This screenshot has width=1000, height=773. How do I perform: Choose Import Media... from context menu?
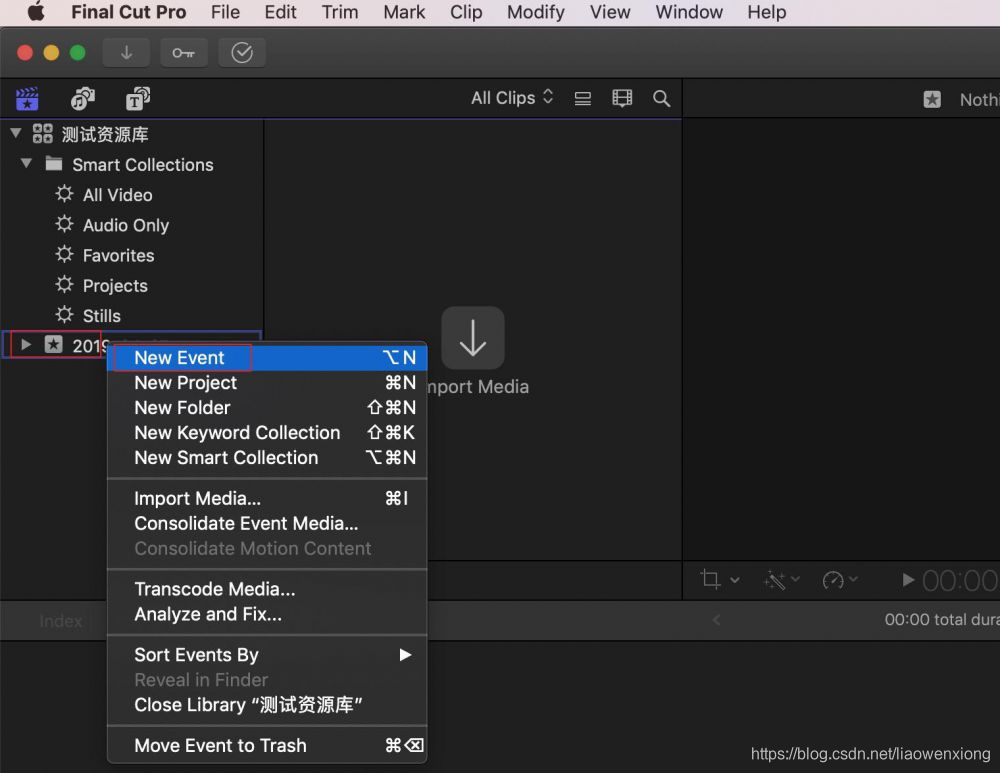pos(267,498)
